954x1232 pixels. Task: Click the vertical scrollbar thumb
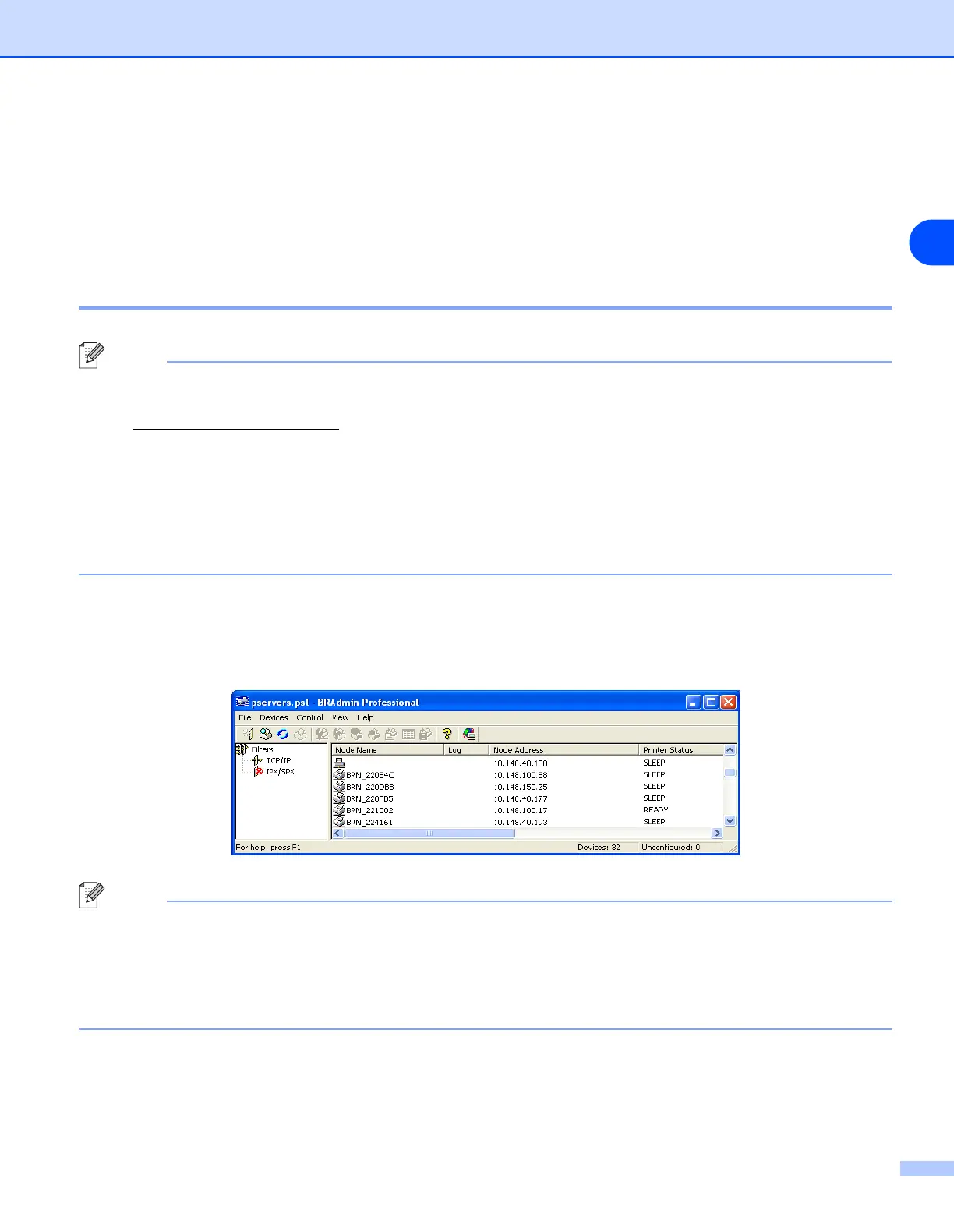(730, 773)
